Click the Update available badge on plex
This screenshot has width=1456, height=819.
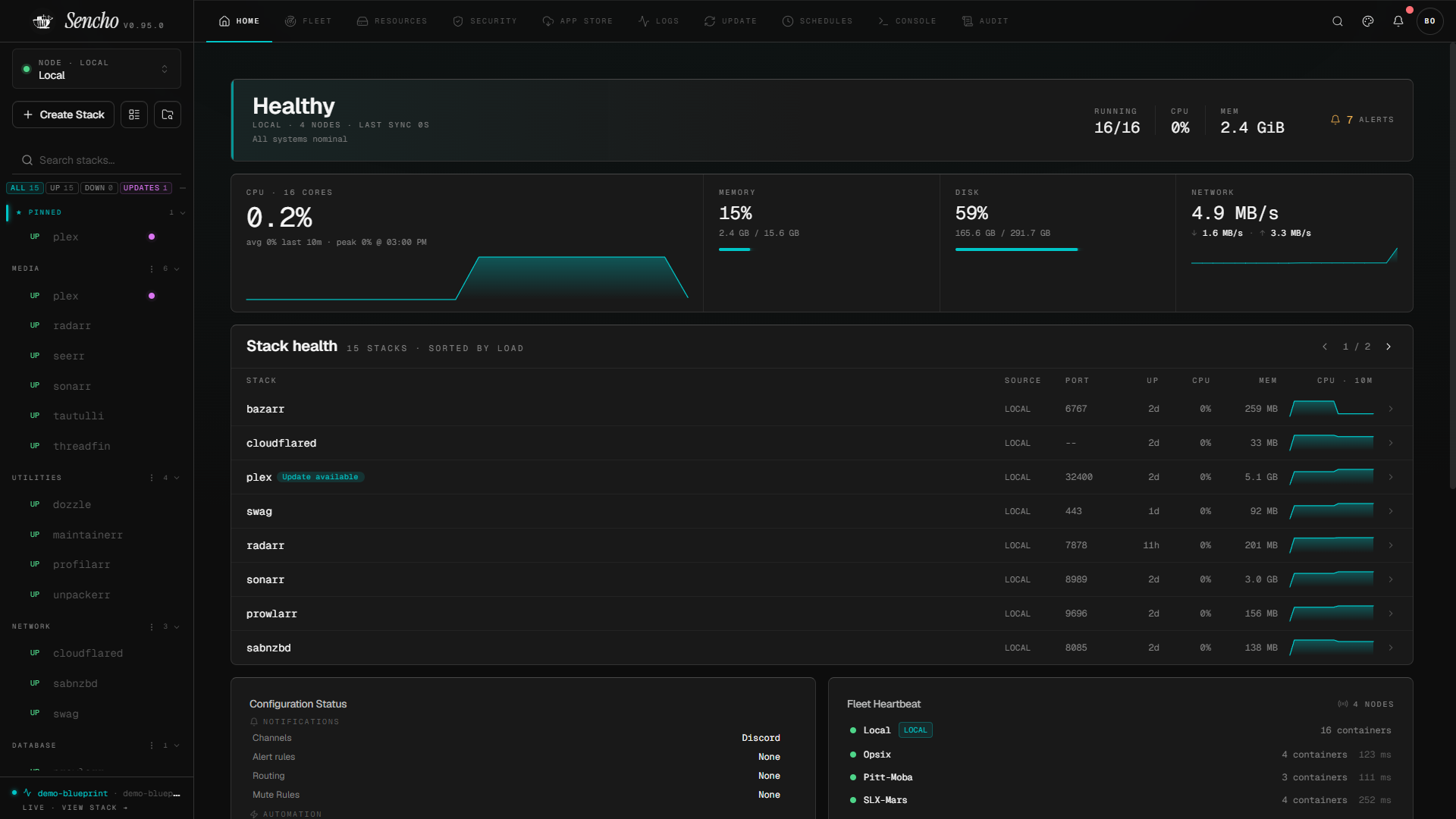(x=320, y=477)
